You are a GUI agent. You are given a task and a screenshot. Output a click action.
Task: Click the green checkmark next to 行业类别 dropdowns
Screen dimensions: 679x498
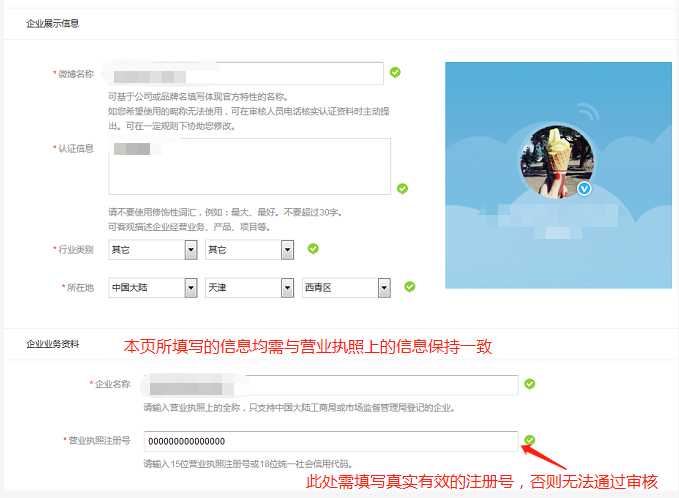click(313, 249)
